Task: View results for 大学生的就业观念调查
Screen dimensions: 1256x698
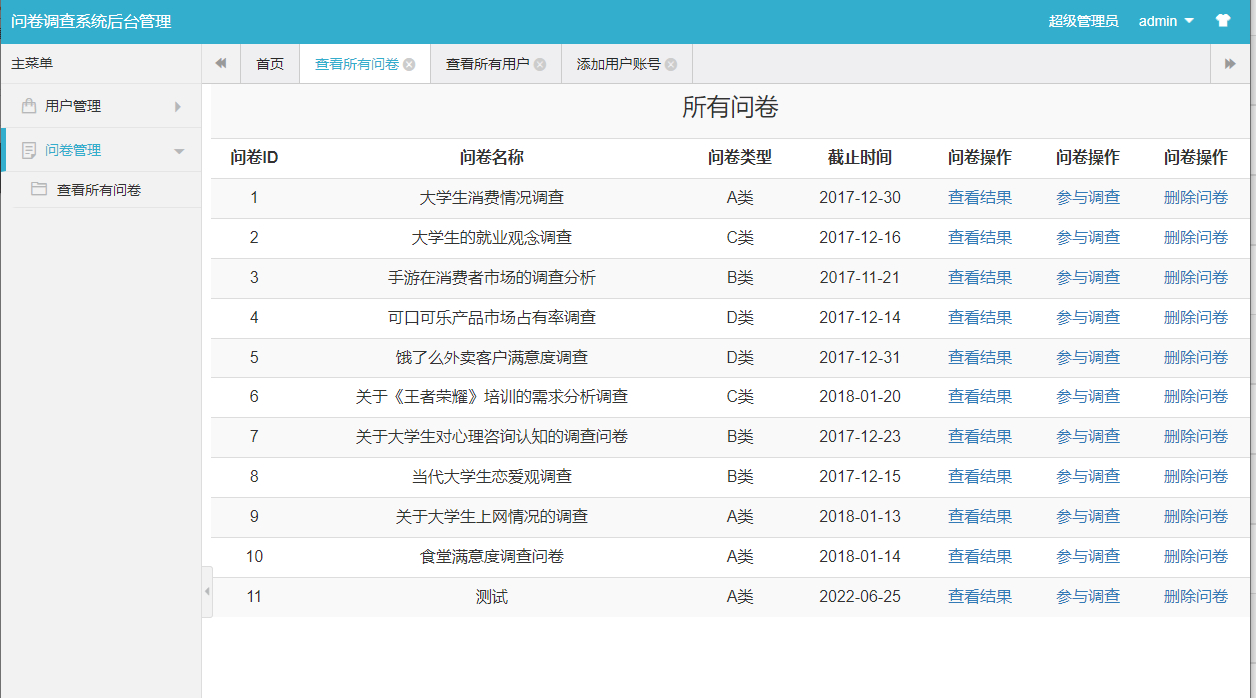Action: point(980,238)
